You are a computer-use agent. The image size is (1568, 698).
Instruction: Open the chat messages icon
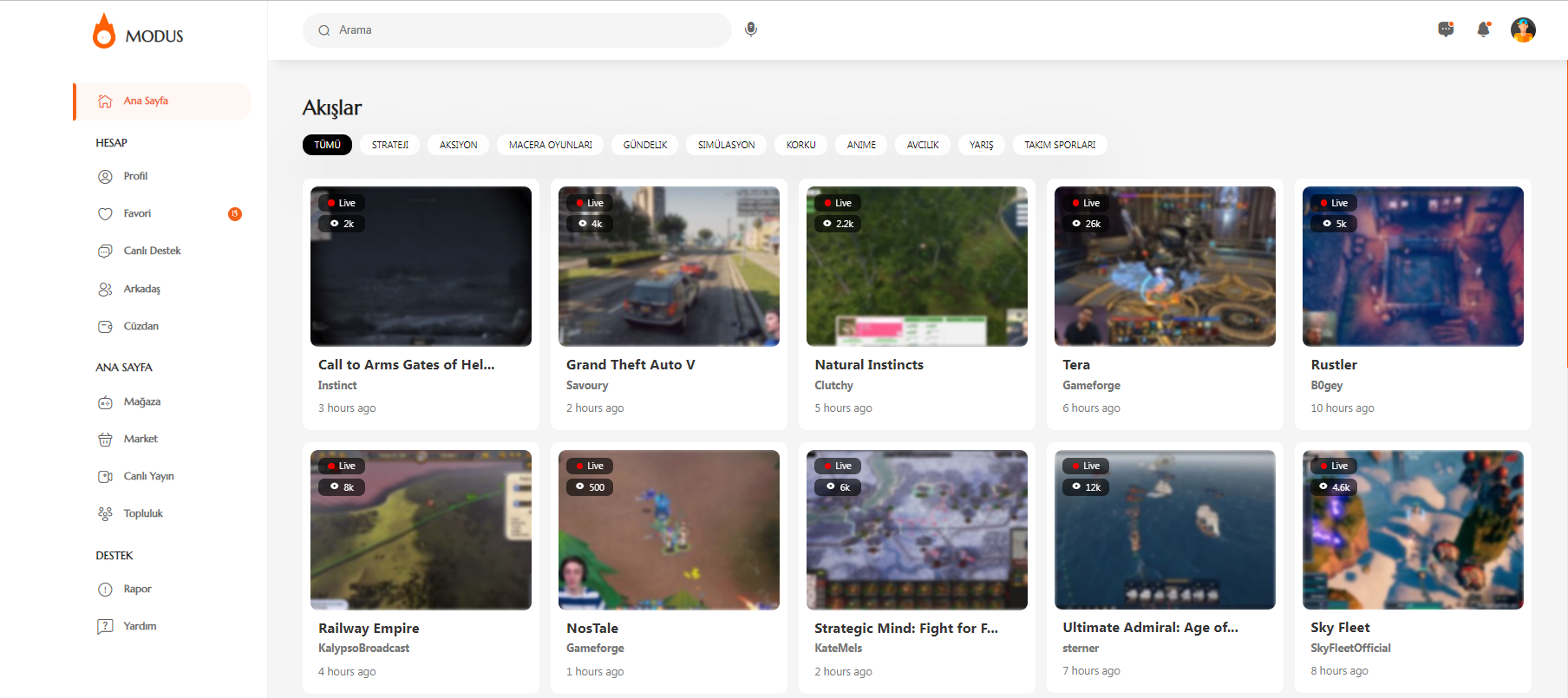click(1446, 29)
